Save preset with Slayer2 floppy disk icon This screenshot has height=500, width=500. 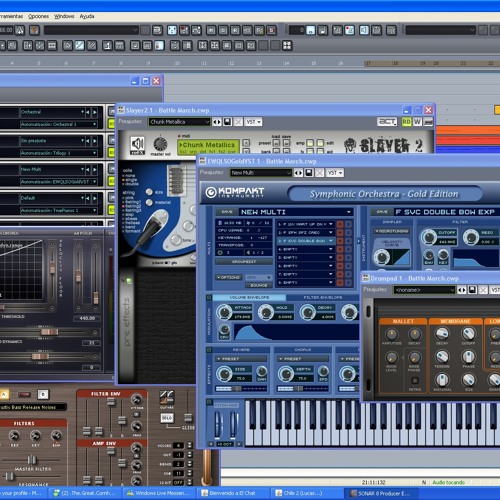pyautogui.click(x=228, y=122)
